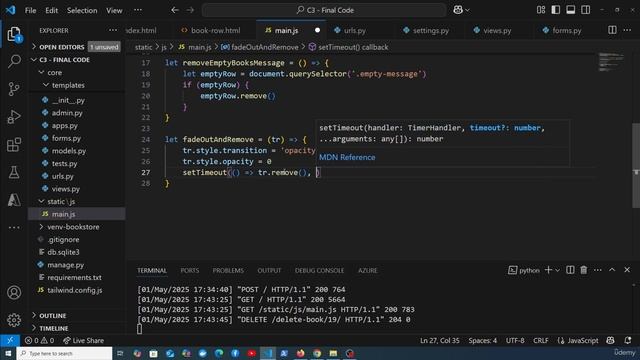Image resolution: width=640 pixels, height=360 pixels.
Task: Open the File menu
Action: (x=31, y=10)
